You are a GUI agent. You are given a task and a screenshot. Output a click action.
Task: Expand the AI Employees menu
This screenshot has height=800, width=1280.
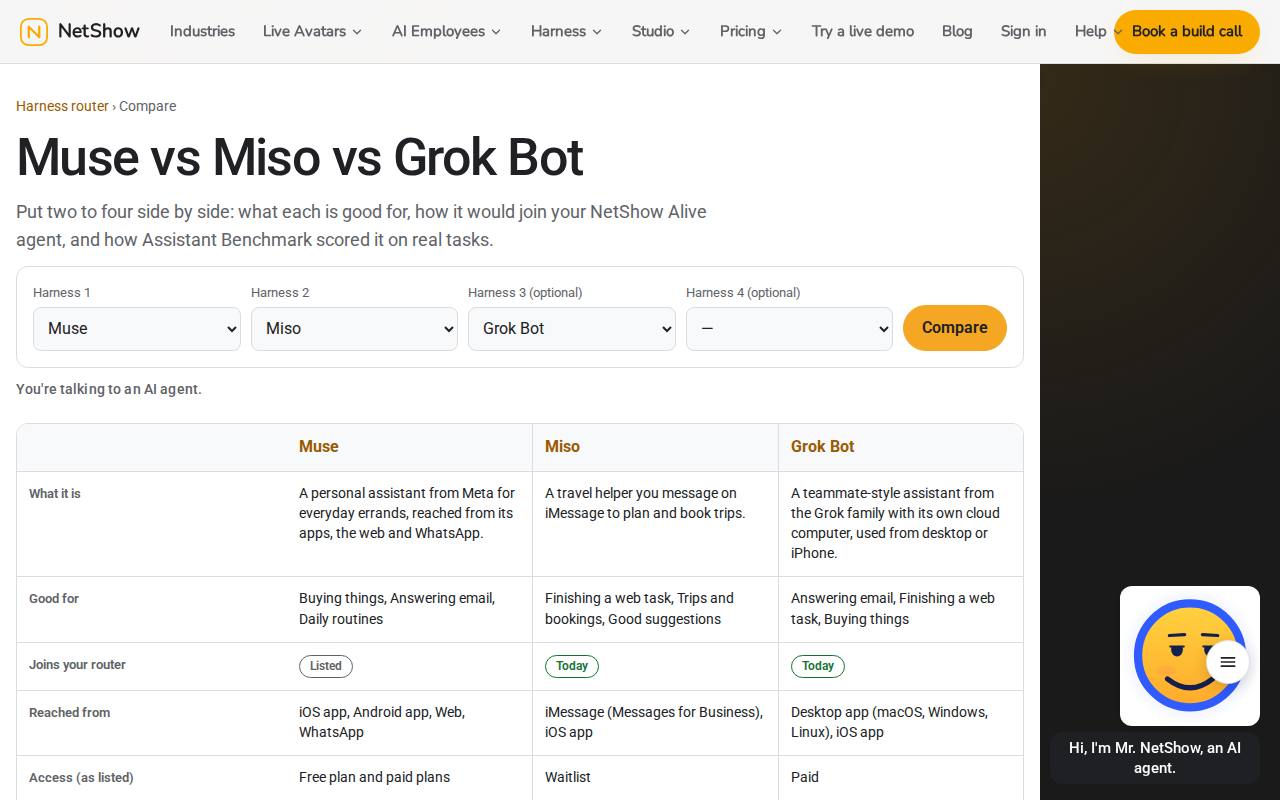pos(446,31)
